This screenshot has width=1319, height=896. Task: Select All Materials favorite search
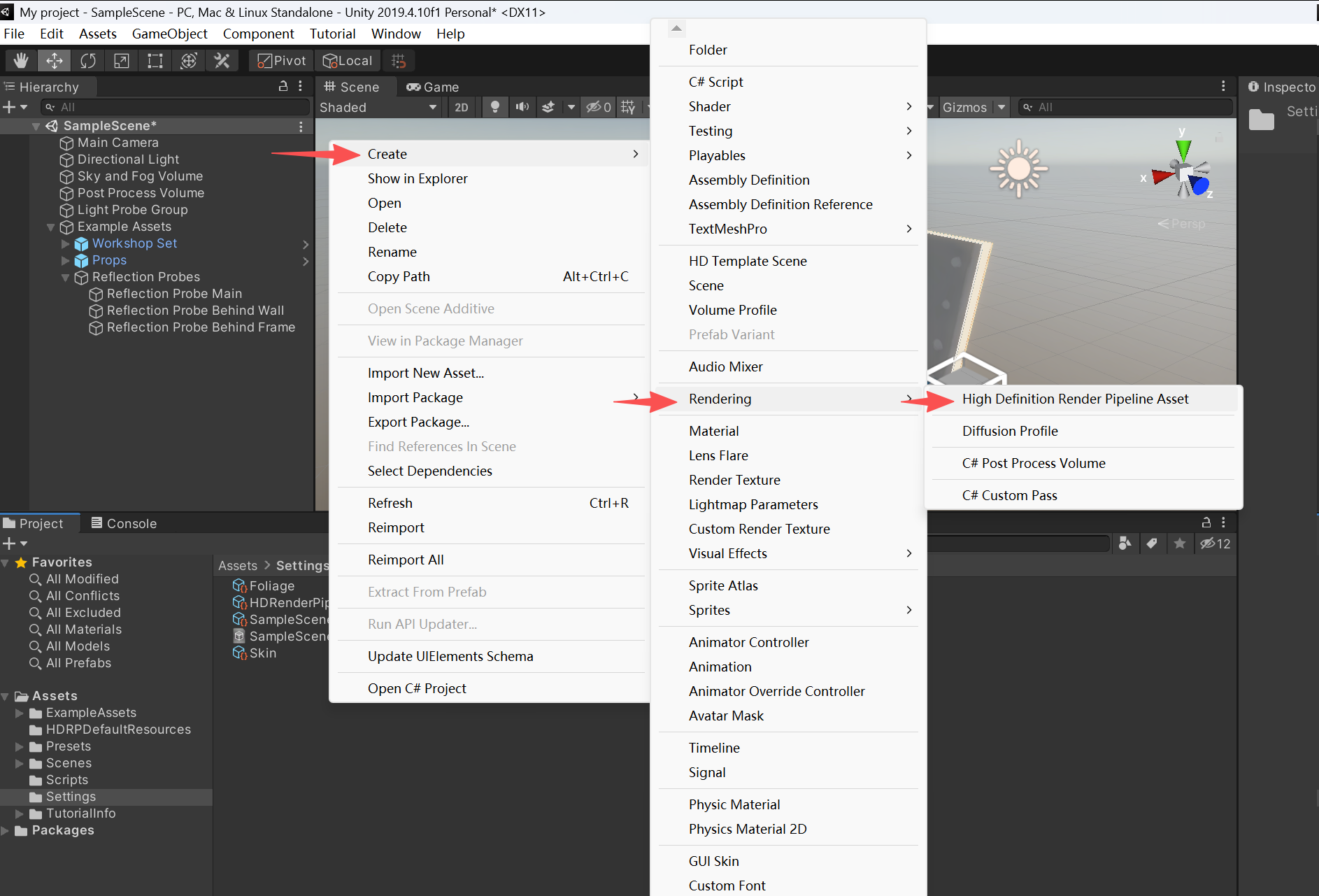click(x=84, y=630)
